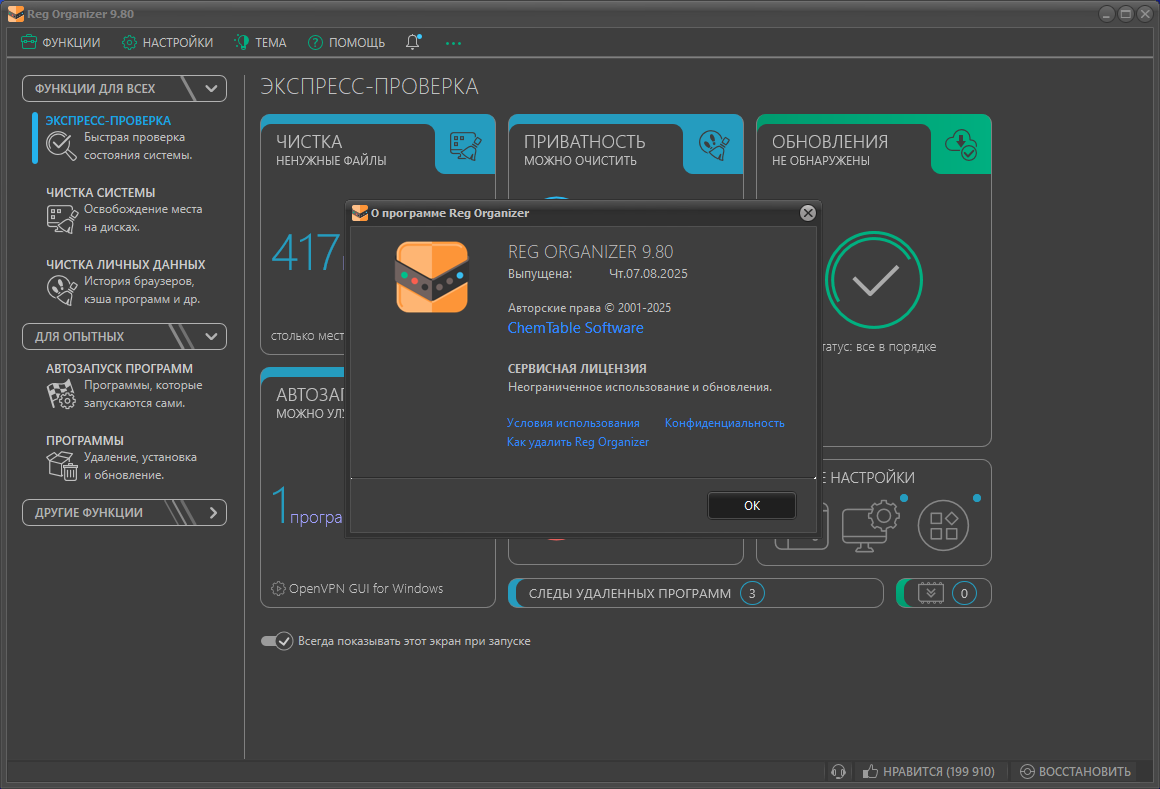
Task: Click the thumbs-up like icon
Action: (870, 771)
